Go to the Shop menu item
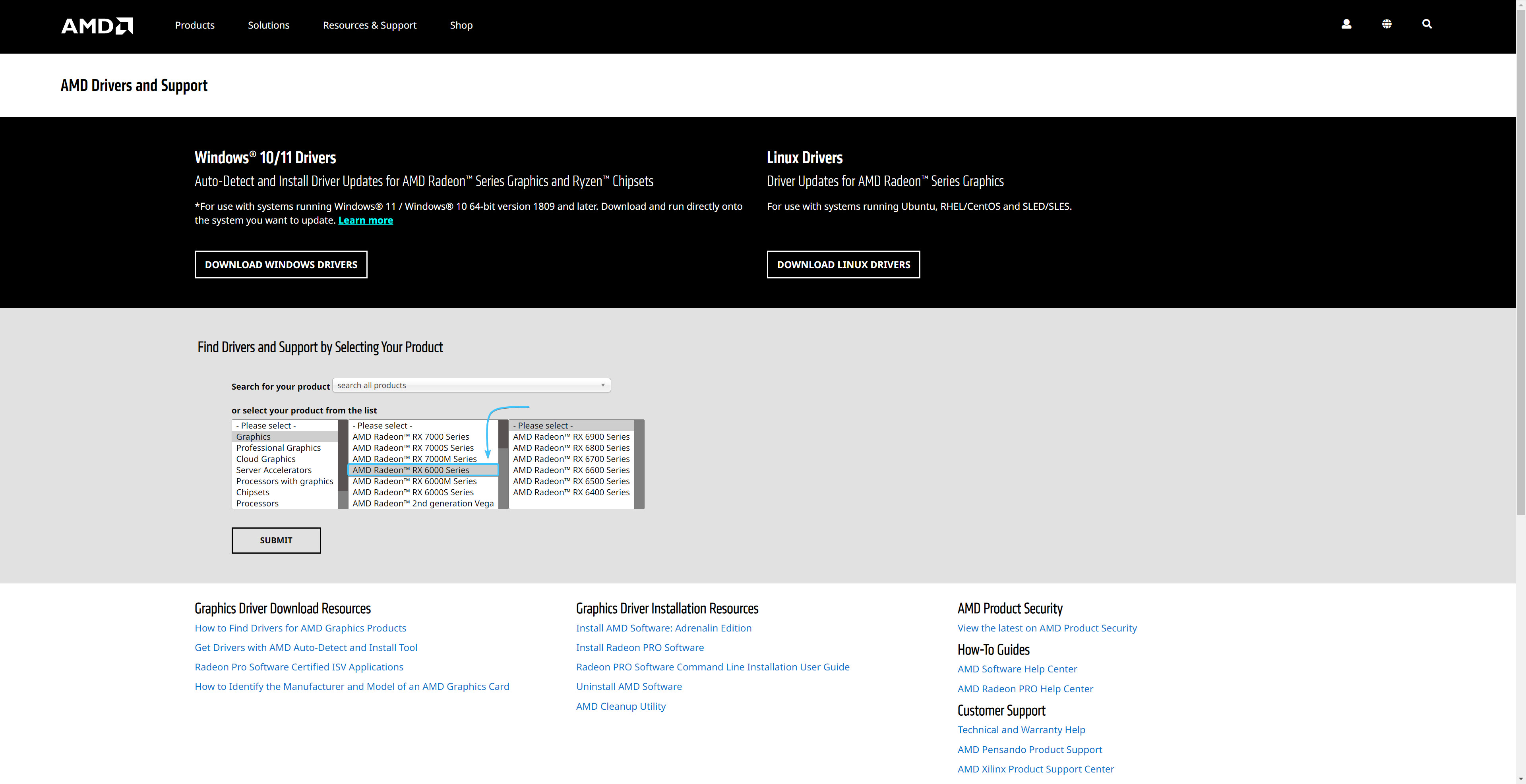This screenshot has height=784, width=1526. point(461,25)
